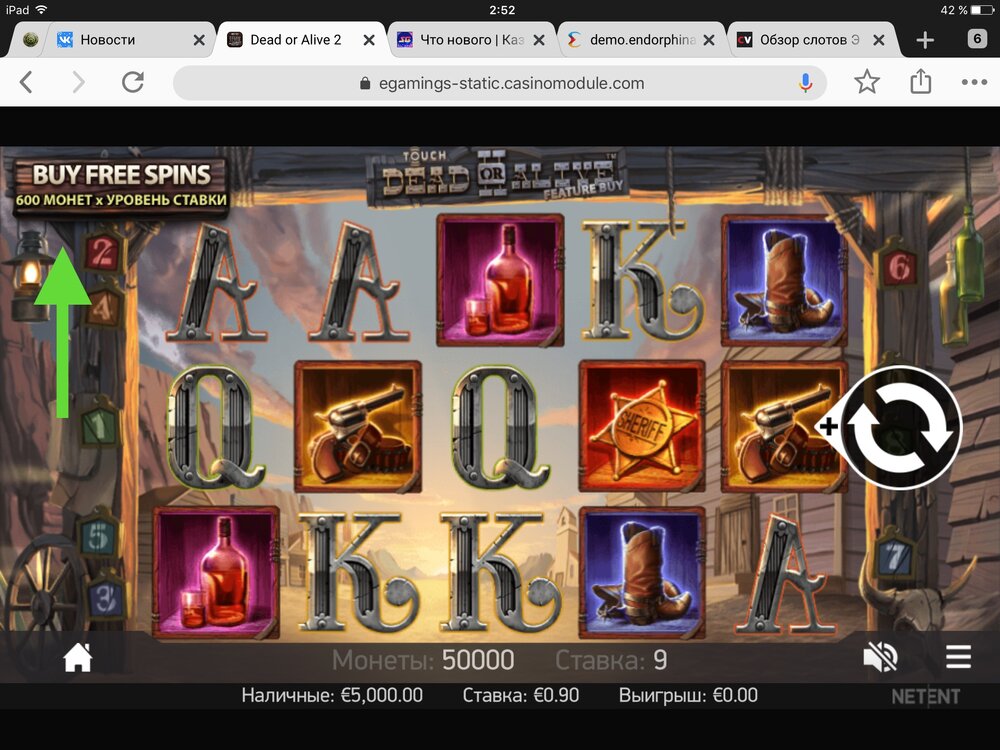Viewport: 1000px width, 750px height.
Task: Close the Dead or Alive 2 tab
Action: [369, 40]
